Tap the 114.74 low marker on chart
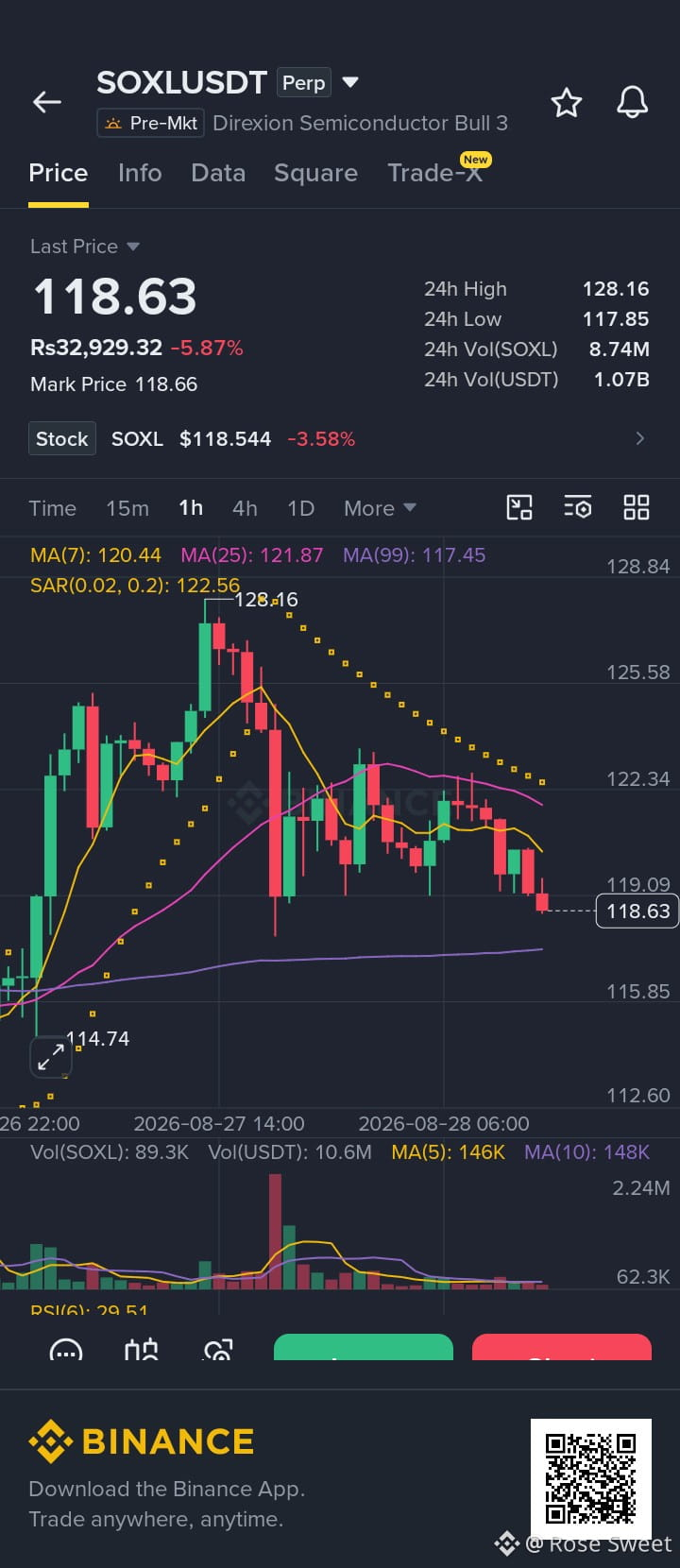680x1568 pixels. tap(98, 1038)
